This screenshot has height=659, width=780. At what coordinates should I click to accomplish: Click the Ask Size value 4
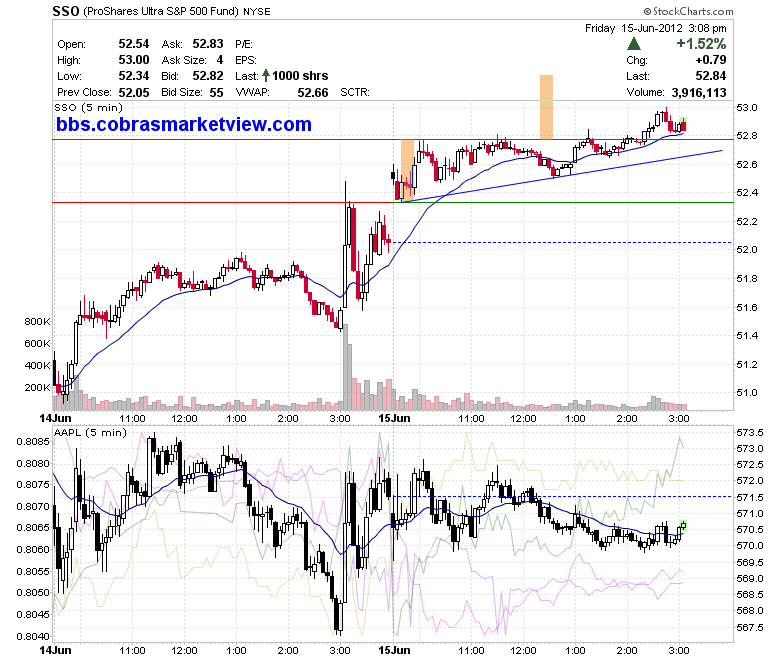pos(220,60)
